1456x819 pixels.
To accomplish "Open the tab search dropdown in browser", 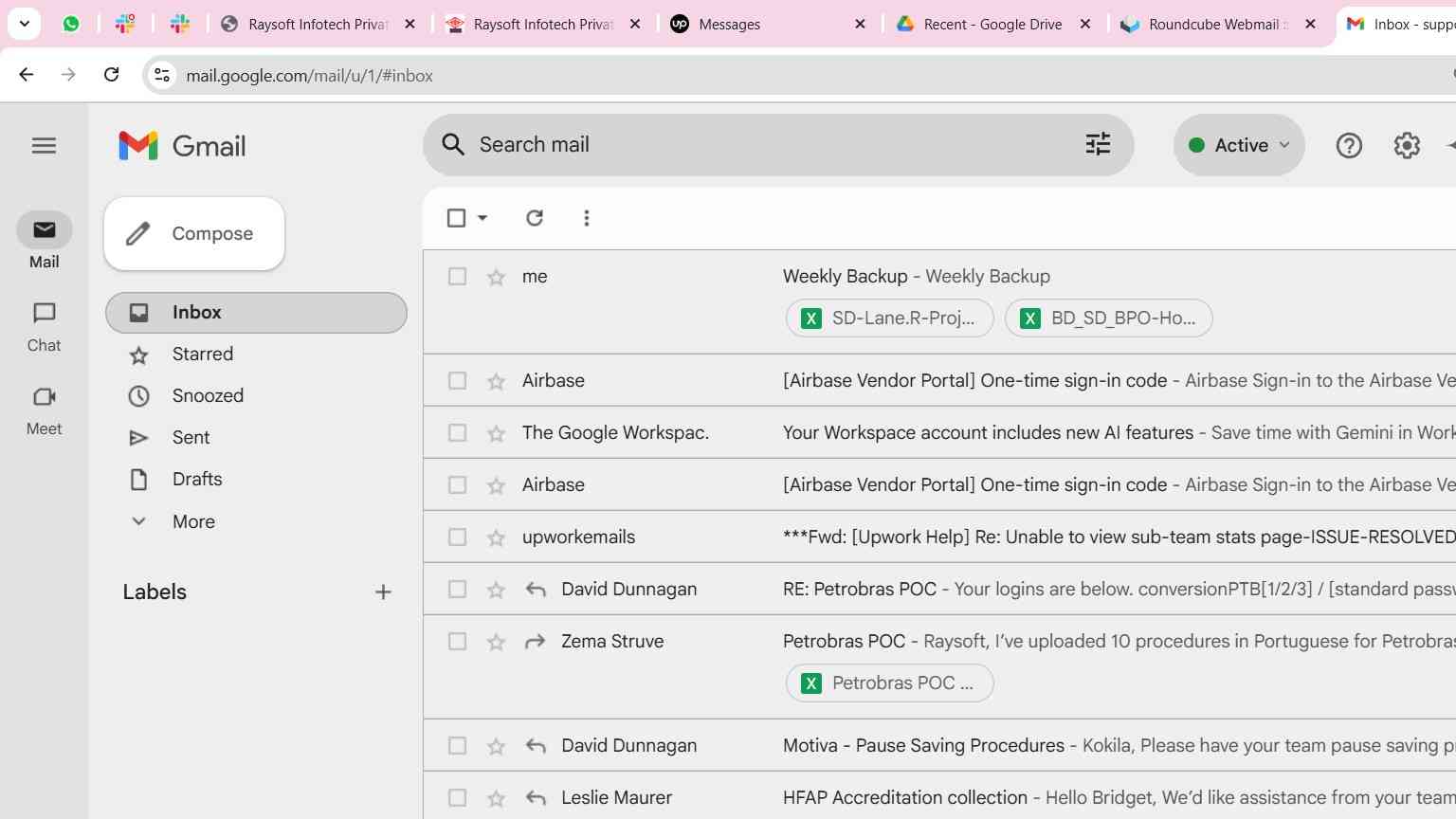I will tap(25, 24).
